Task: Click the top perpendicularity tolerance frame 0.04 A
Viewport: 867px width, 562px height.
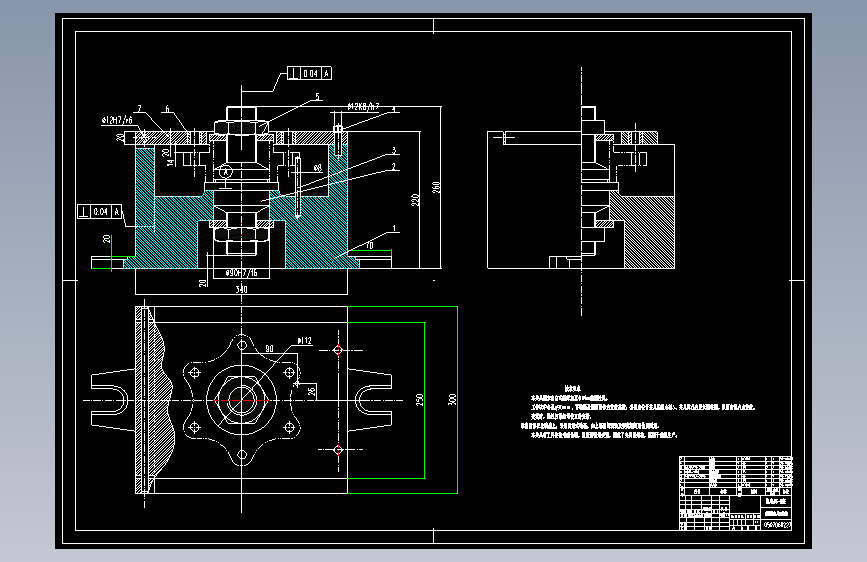Action: [310, 74]
